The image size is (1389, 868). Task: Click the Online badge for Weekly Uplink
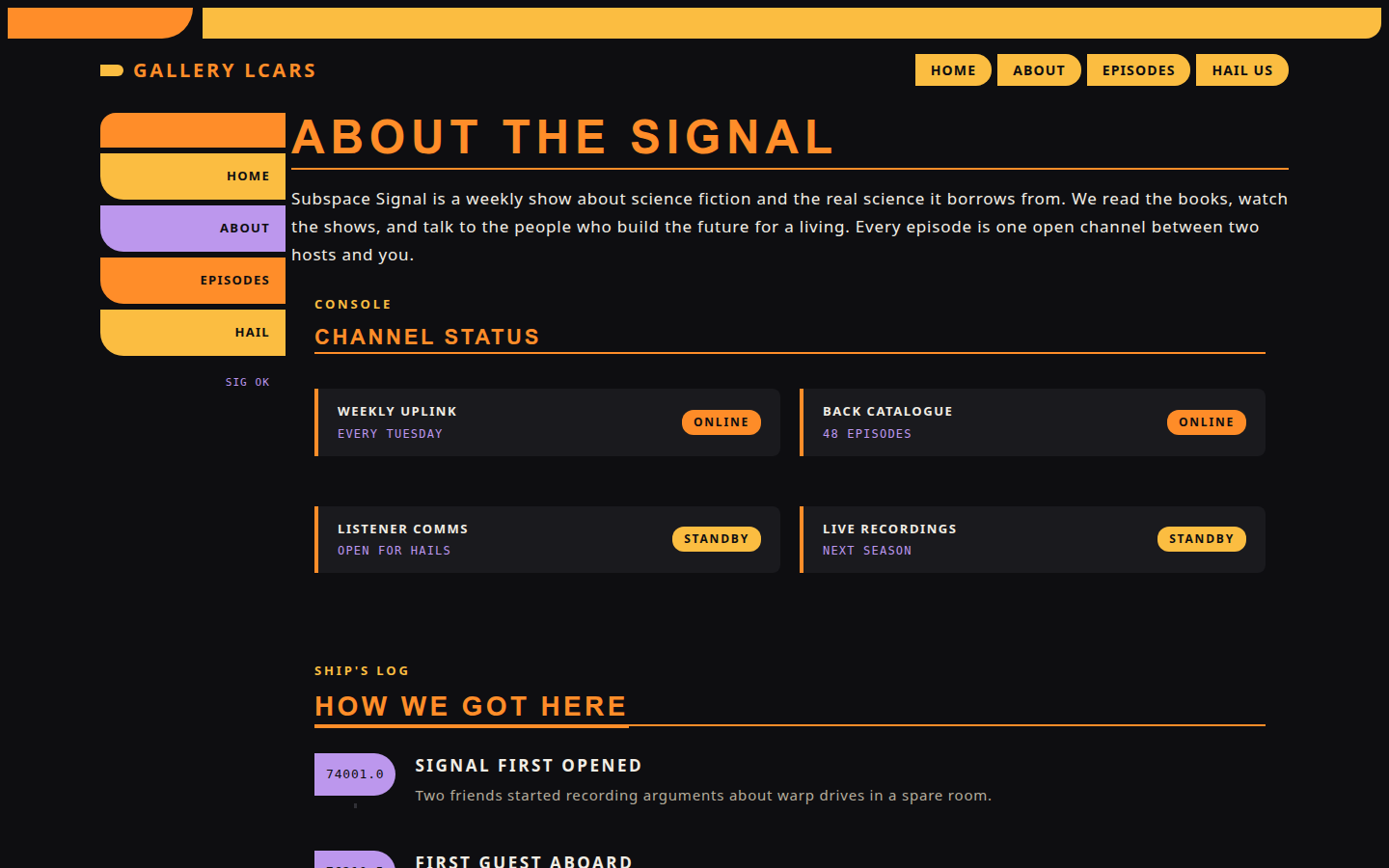click(722, 422)
